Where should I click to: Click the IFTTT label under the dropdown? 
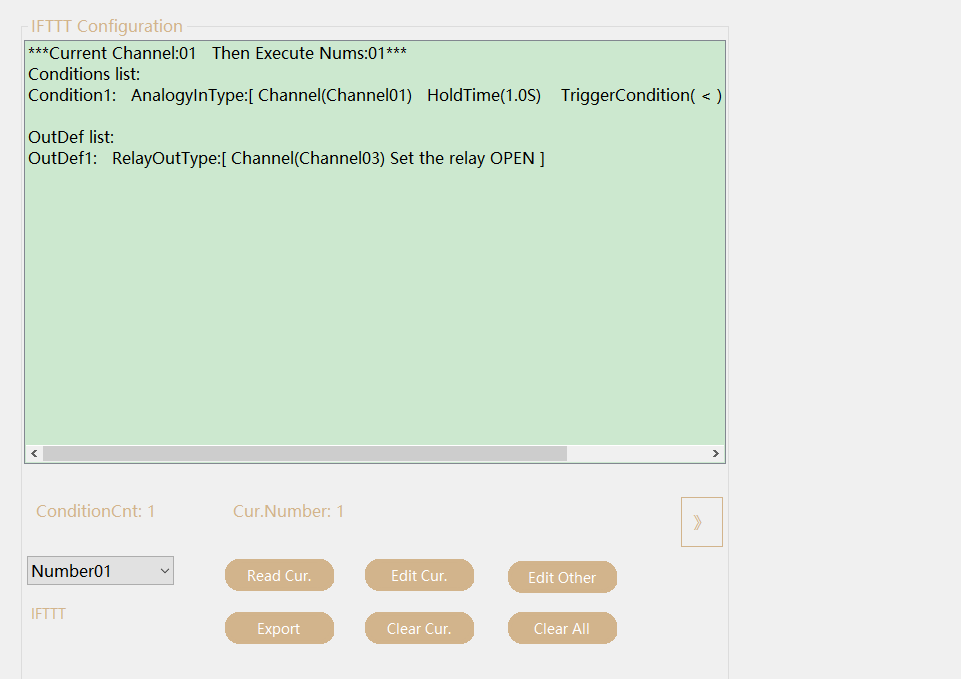click(48, 614)
